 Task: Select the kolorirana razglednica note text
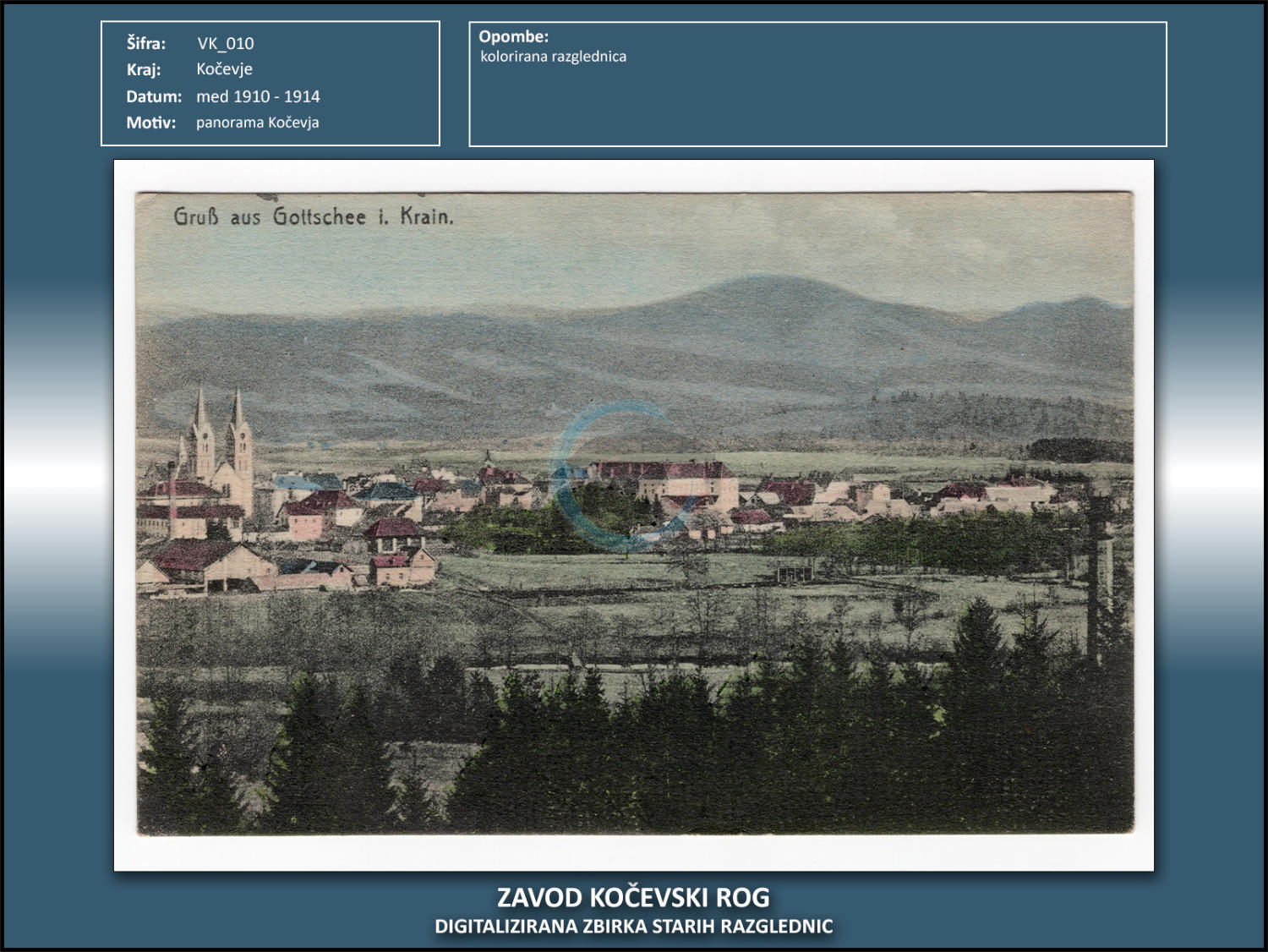click(553, 57)
